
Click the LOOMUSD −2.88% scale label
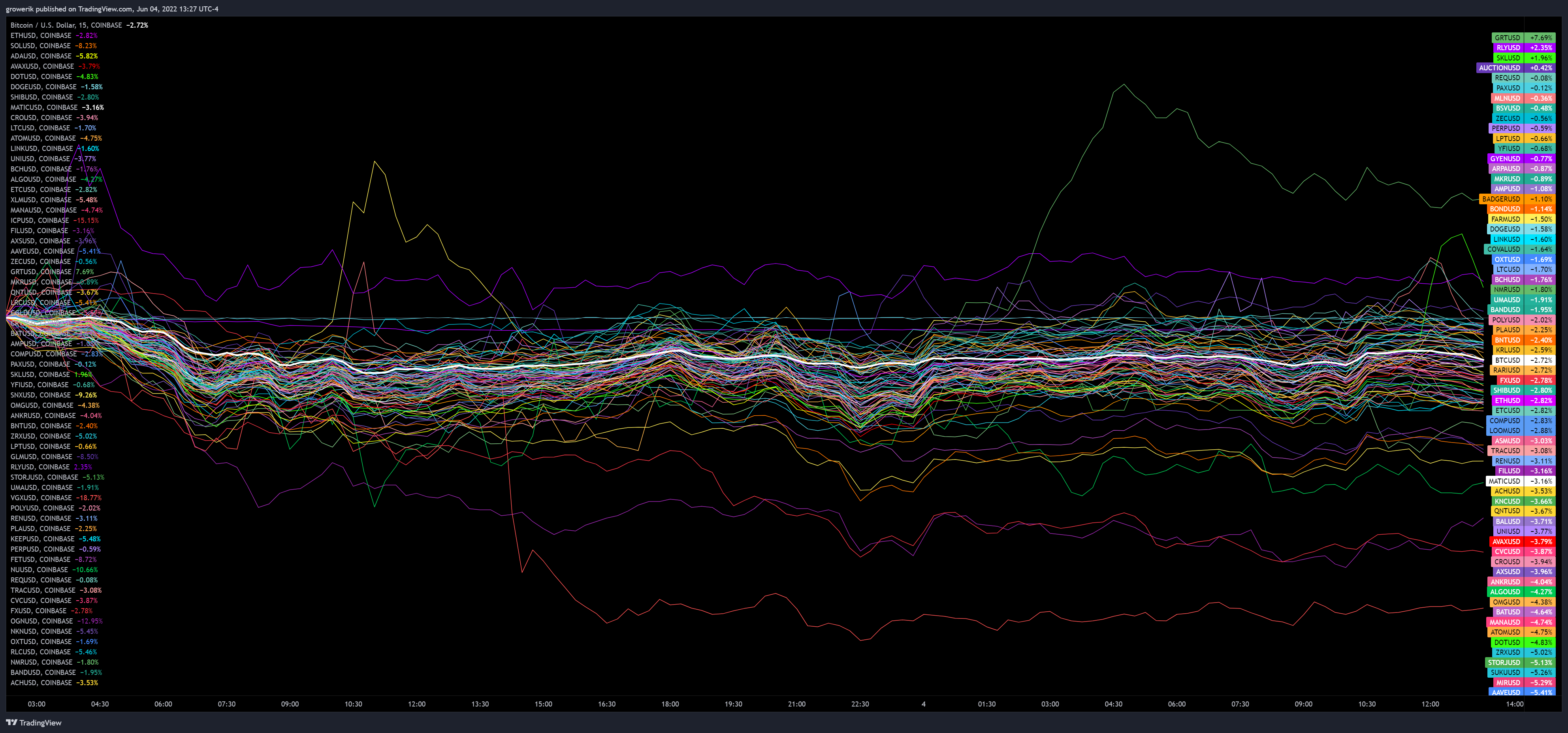1521,430
